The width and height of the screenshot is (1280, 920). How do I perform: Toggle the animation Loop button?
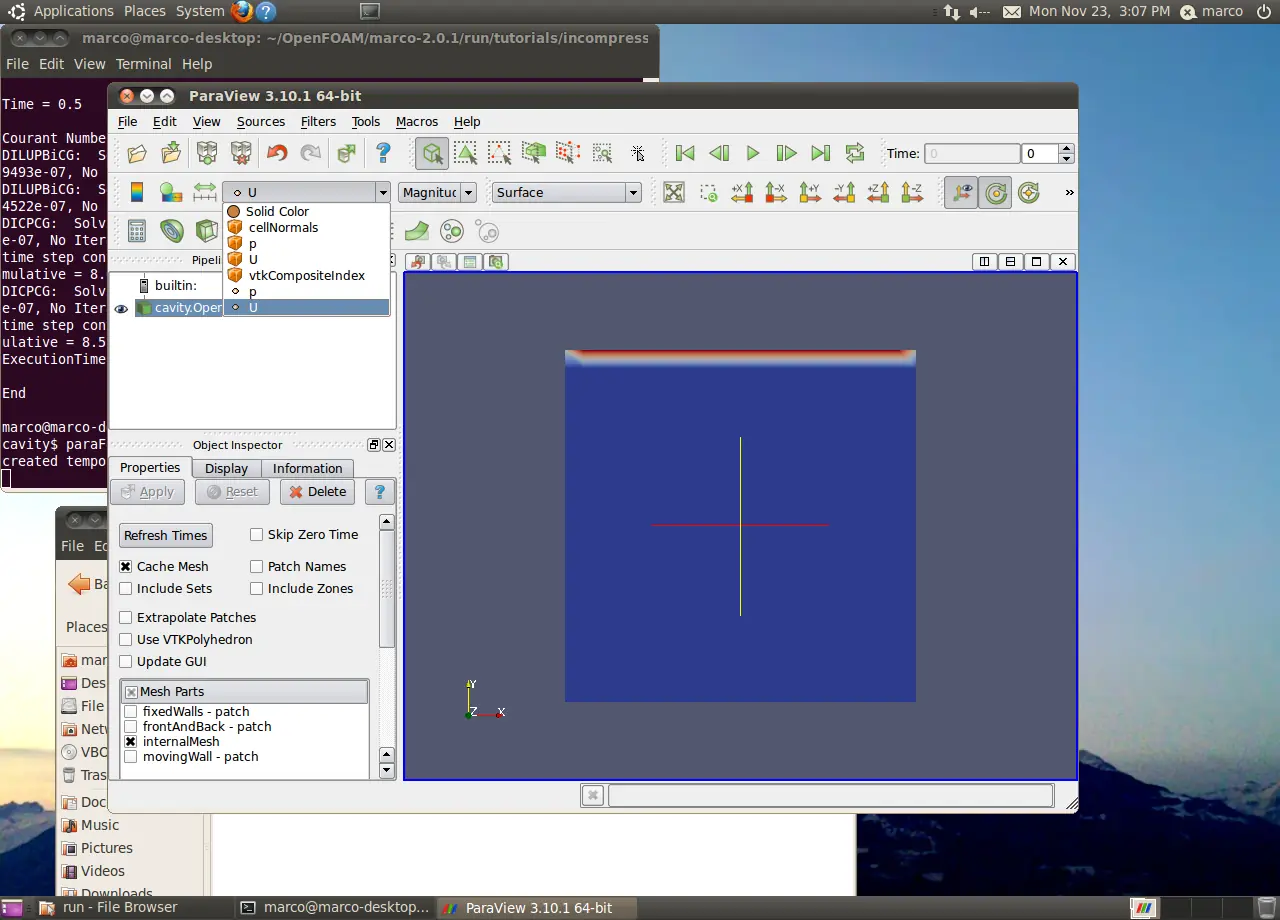855,153
